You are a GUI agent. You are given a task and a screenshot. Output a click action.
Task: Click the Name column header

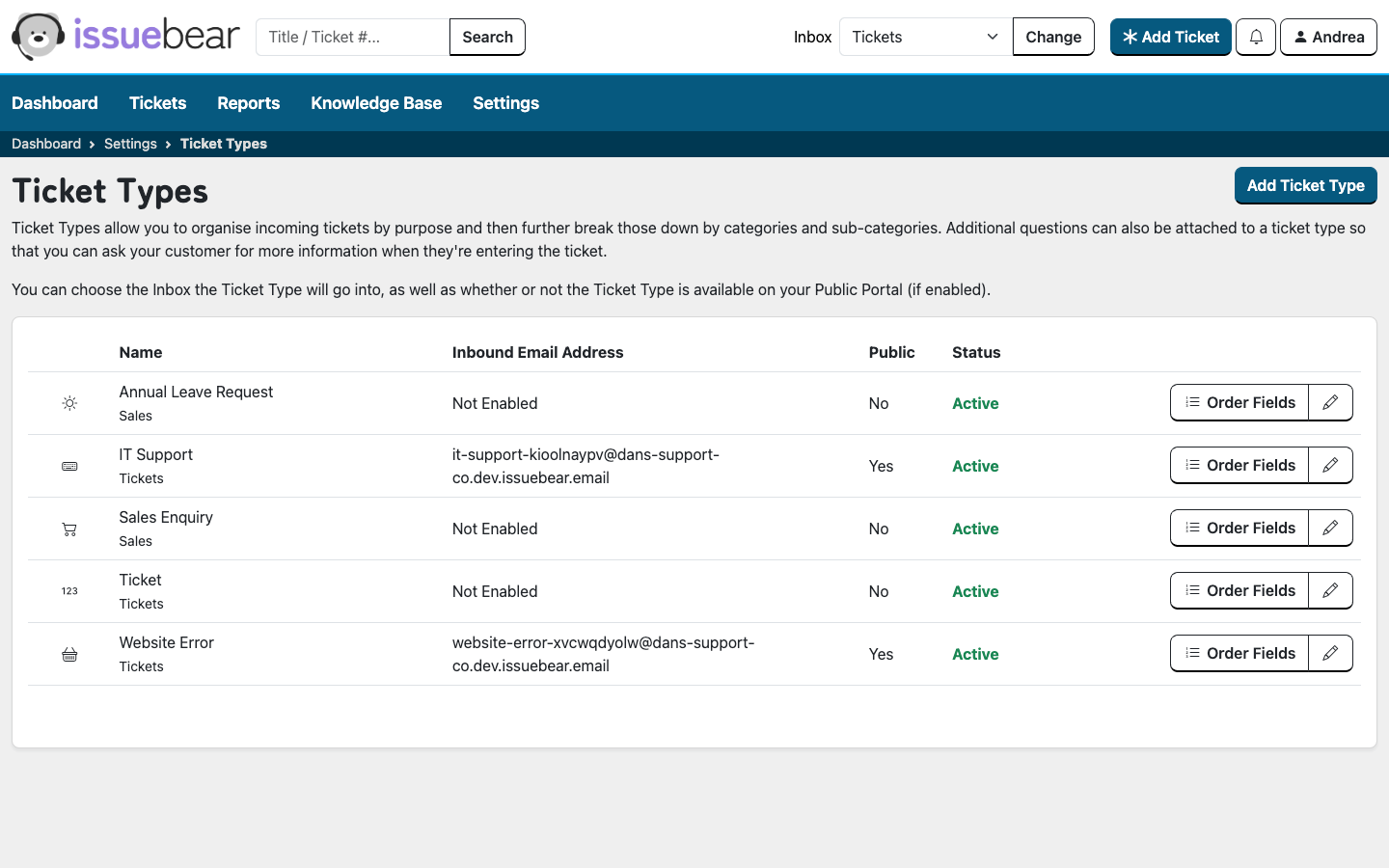pyautogui.click(x=141, y=352)
